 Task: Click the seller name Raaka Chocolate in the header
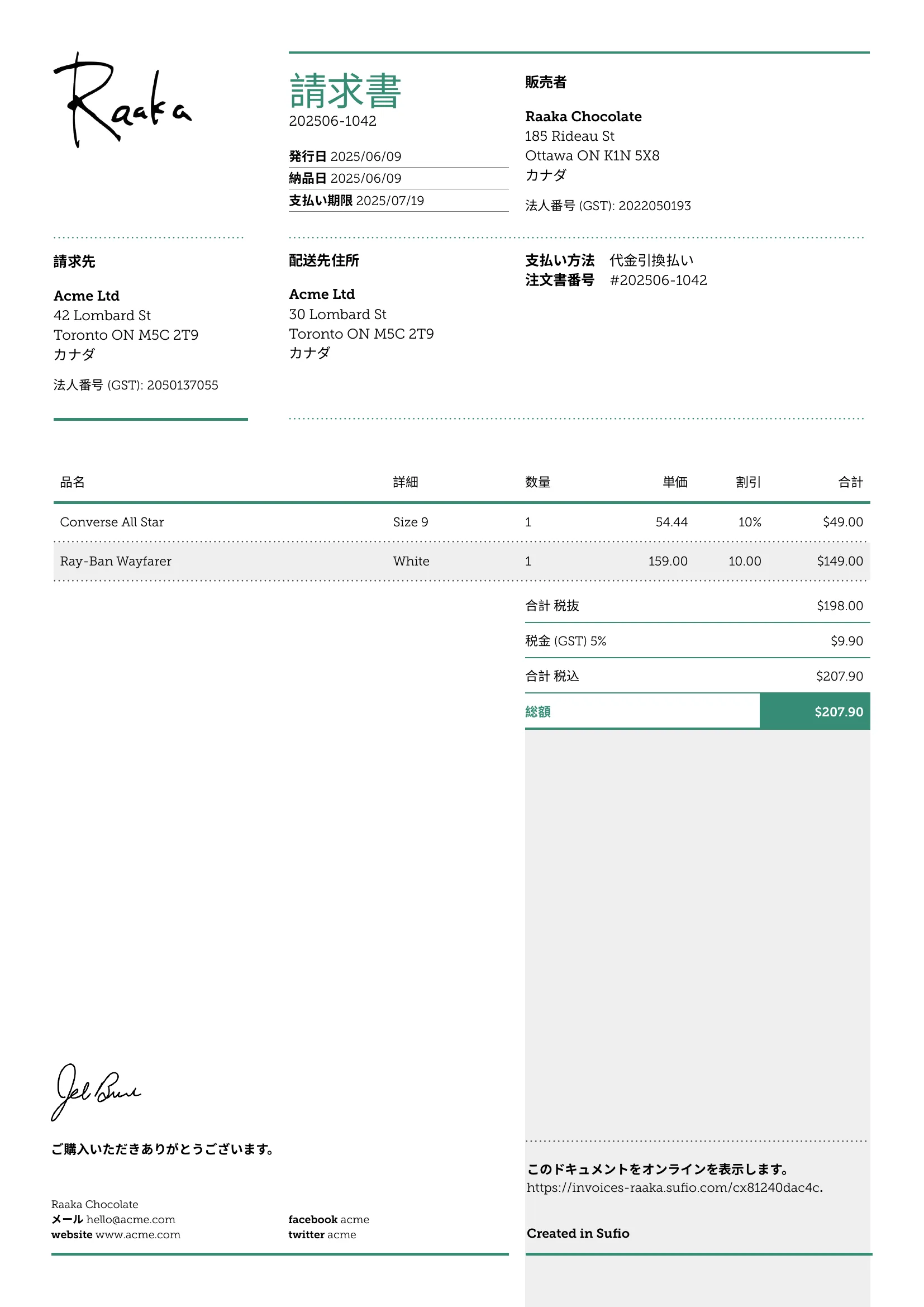coord(583,117)
